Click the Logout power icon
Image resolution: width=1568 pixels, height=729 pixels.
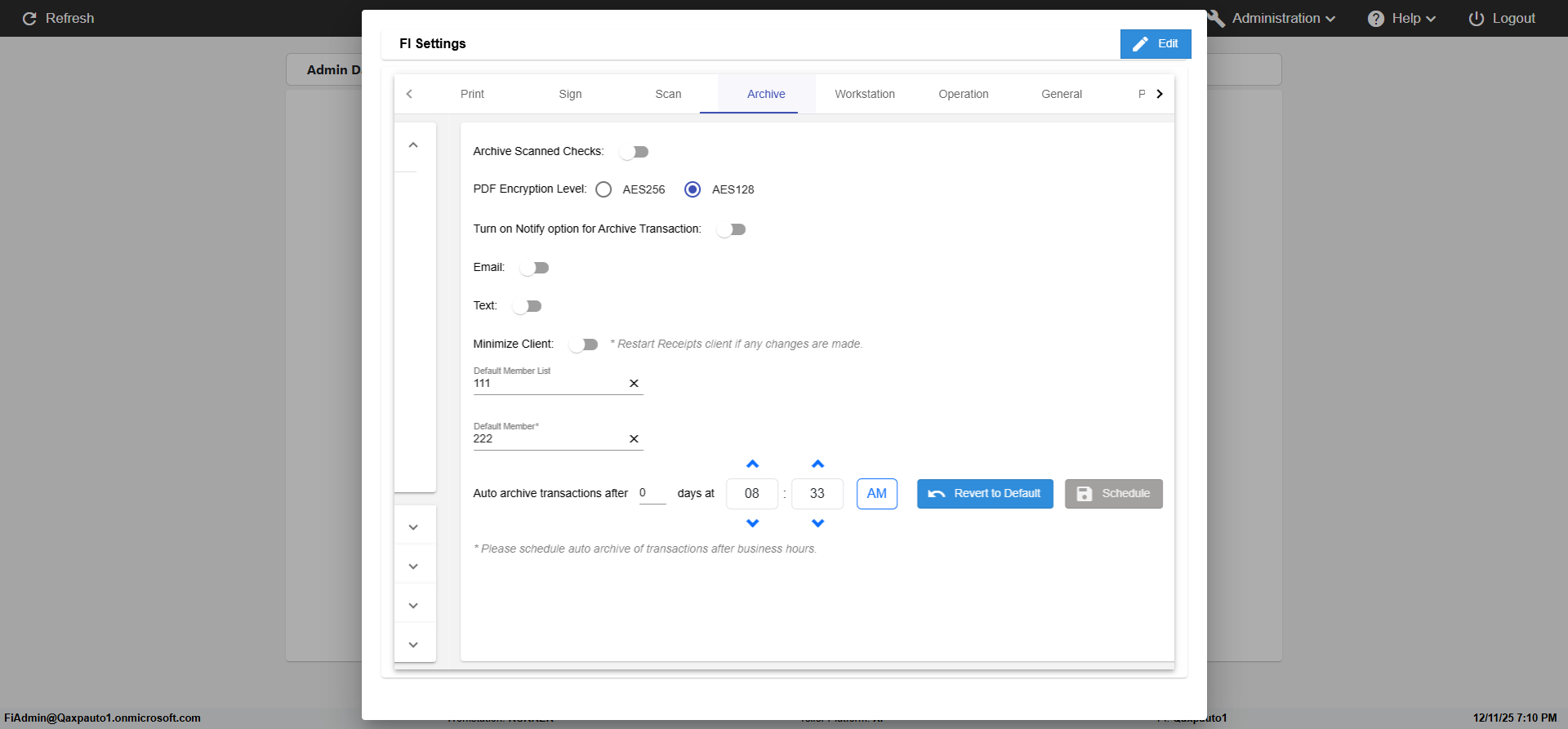click(1476, 19)
